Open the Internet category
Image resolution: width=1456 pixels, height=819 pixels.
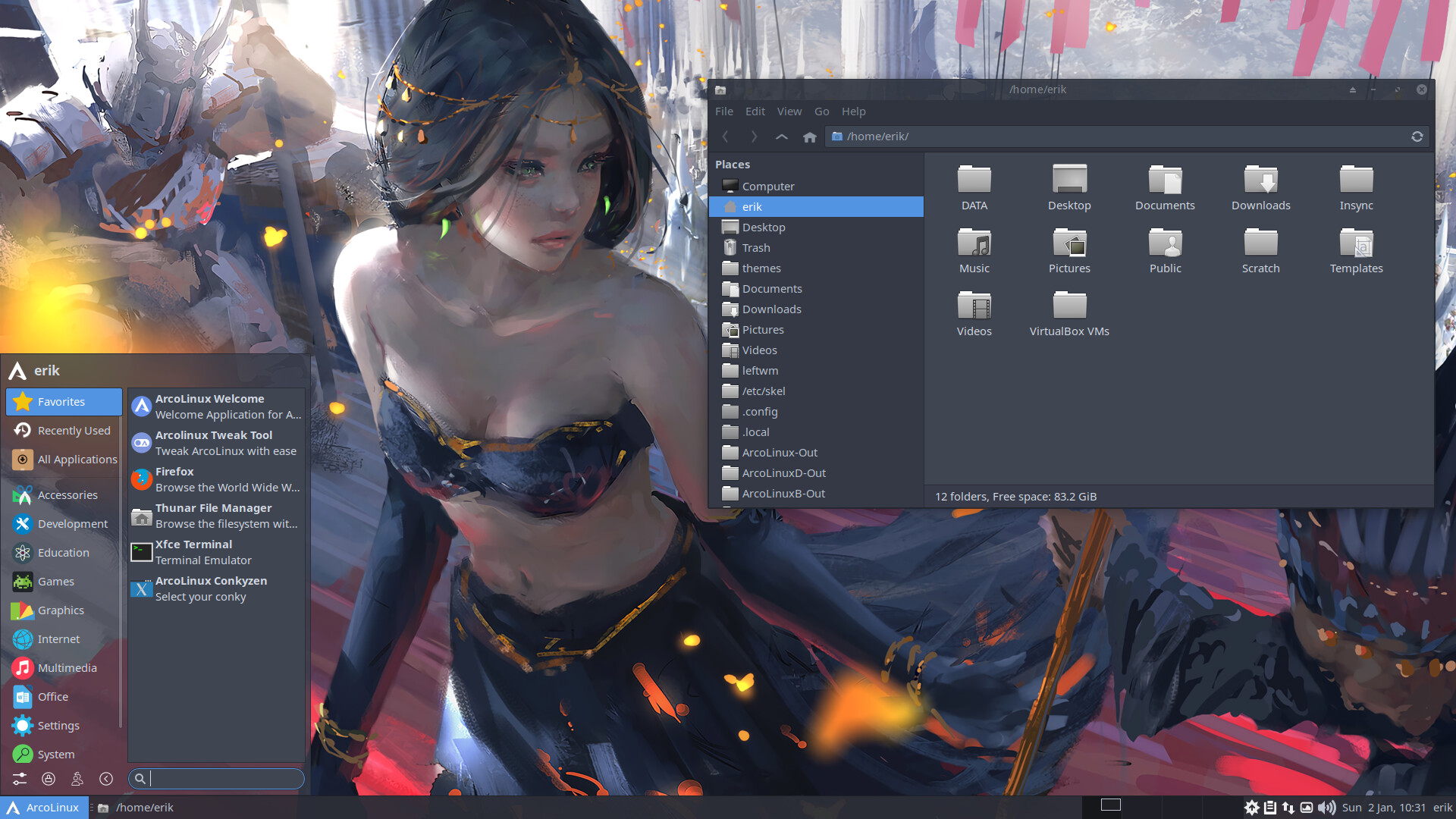pos(64,639)
